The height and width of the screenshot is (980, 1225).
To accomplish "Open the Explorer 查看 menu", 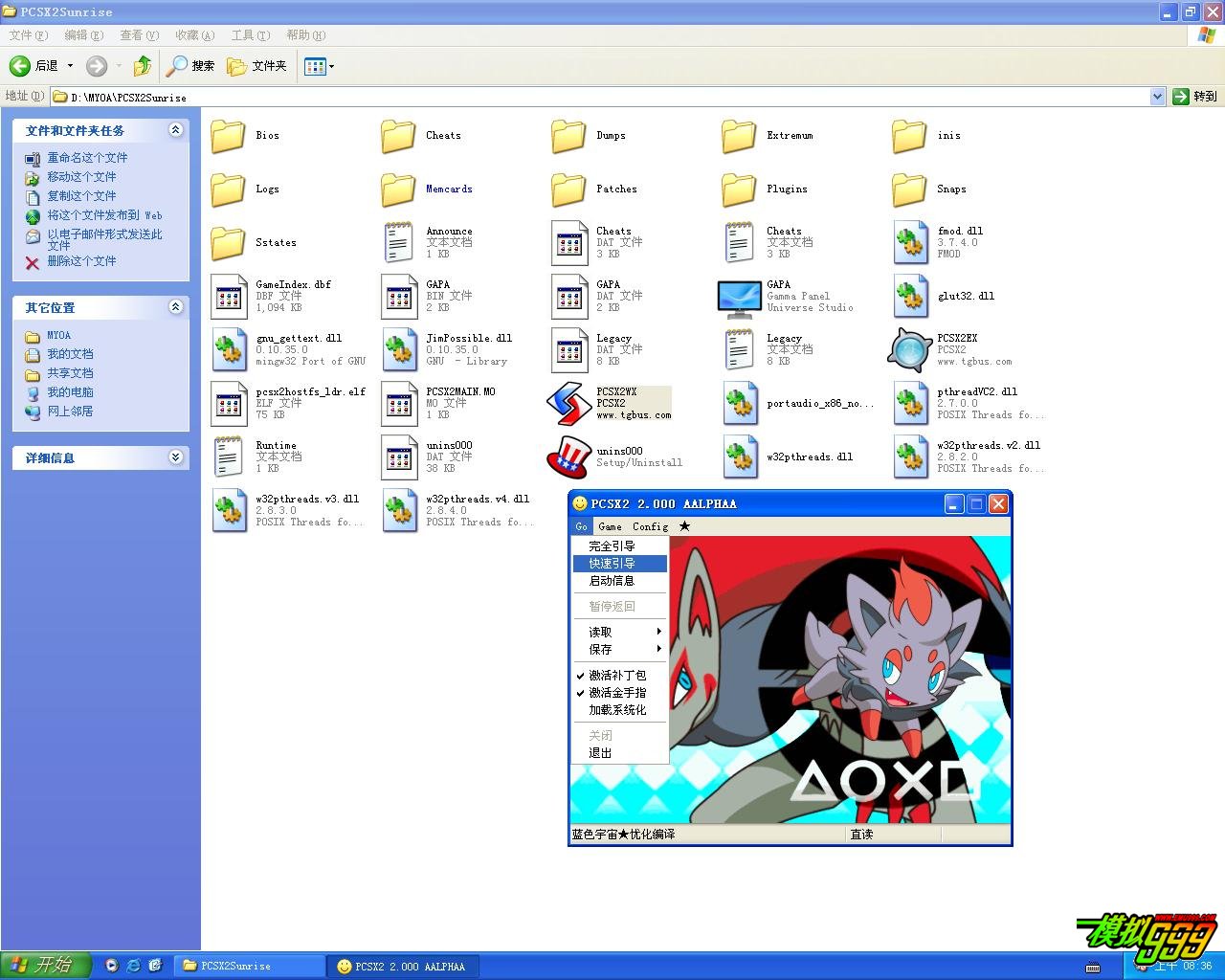I will coord(139,34).
